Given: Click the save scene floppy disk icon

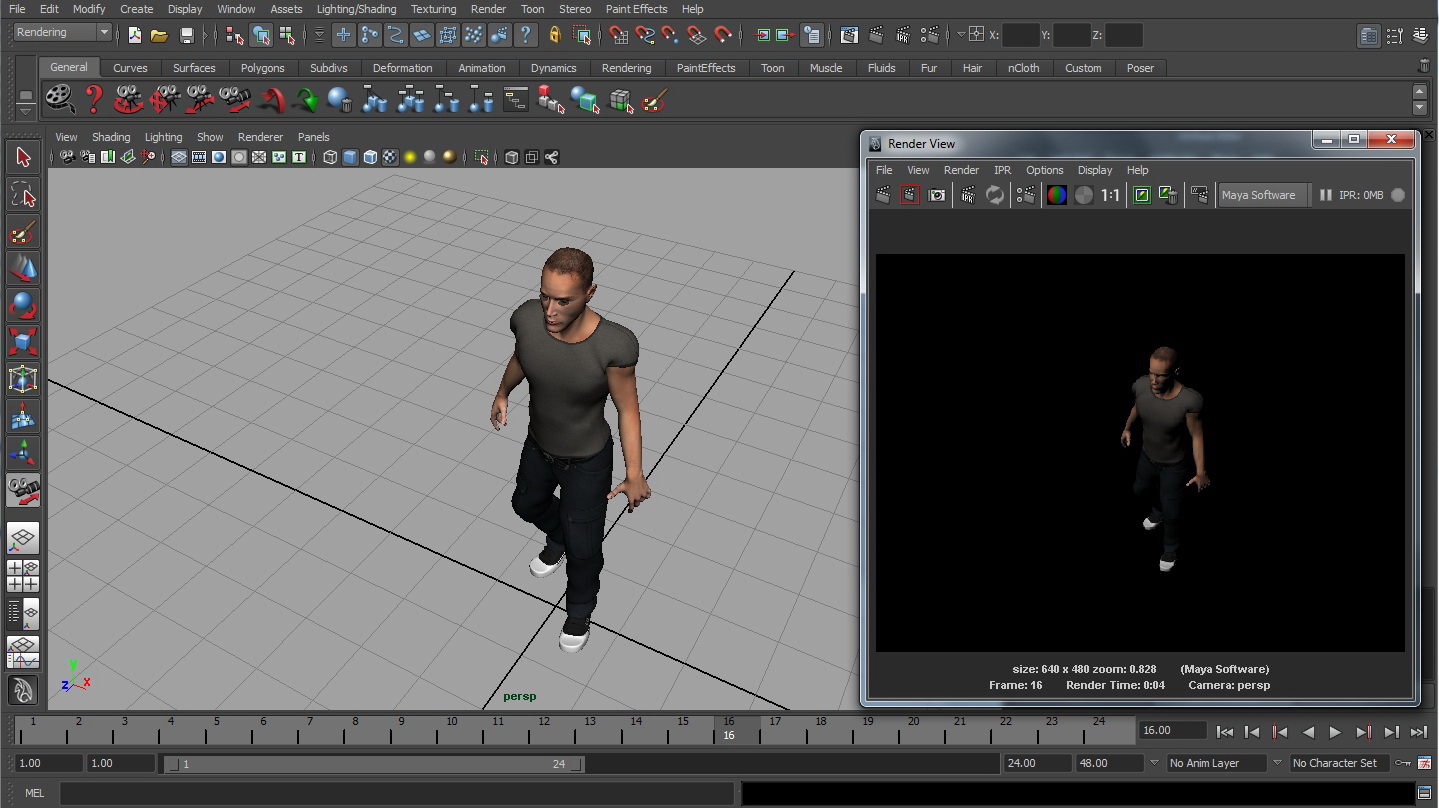Looking at the screenshot, I should click(186, 35).
